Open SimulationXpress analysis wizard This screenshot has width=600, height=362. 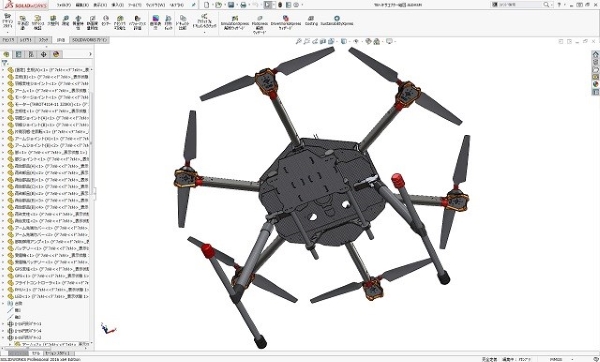235,24
